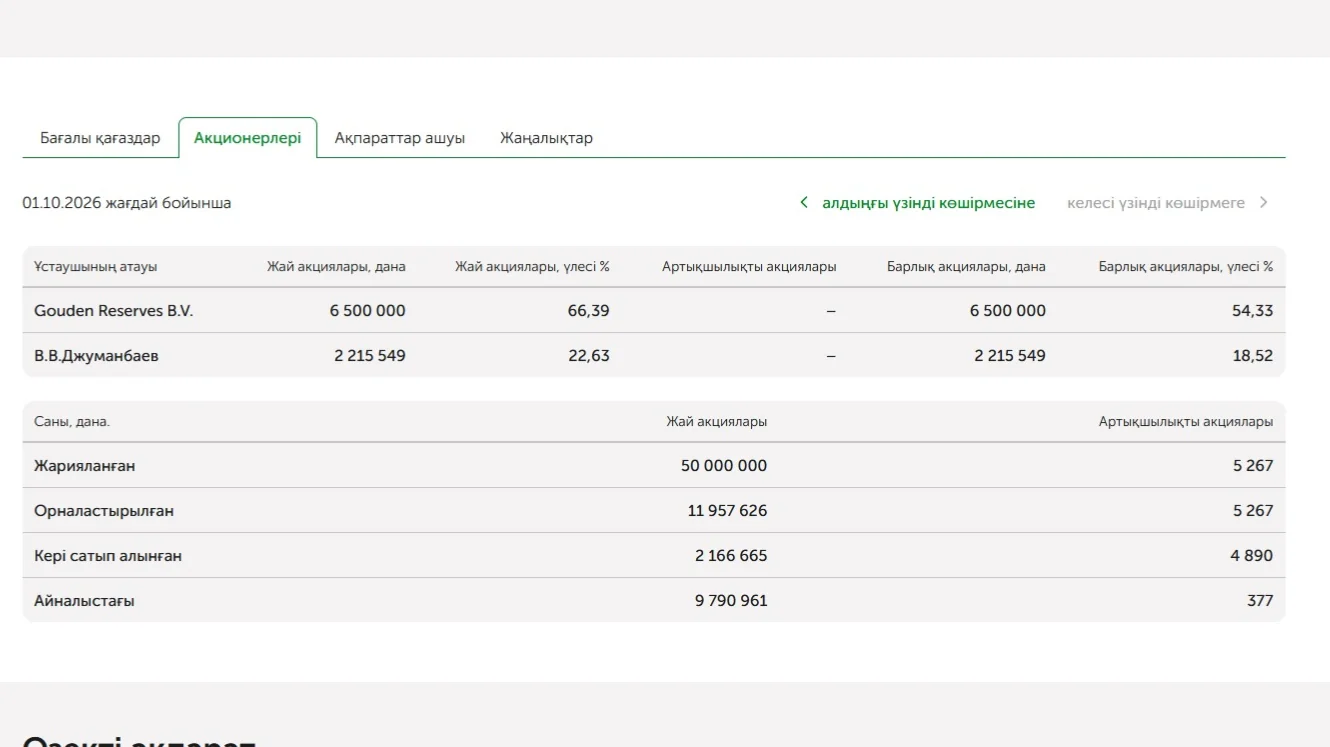Viewport: 1330px width, 747px height.
Task: Select the Акционерлері tab
Action: [x=247, y=138]
